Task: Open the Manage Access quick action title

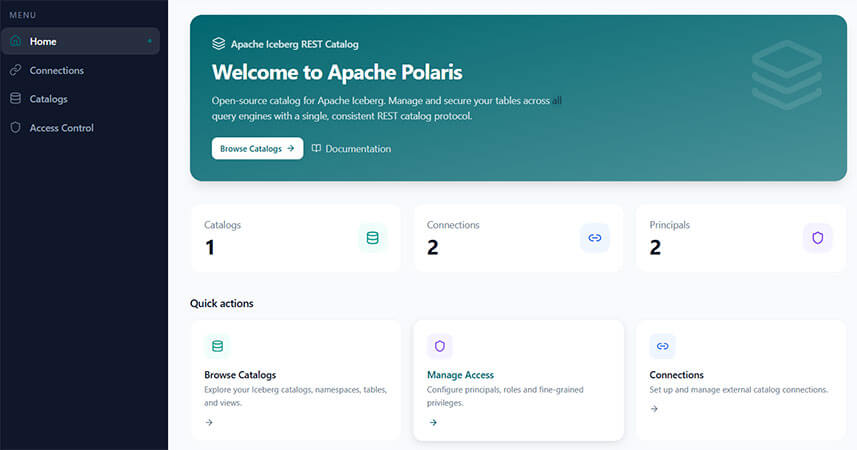Action: [x=460, y=375]
